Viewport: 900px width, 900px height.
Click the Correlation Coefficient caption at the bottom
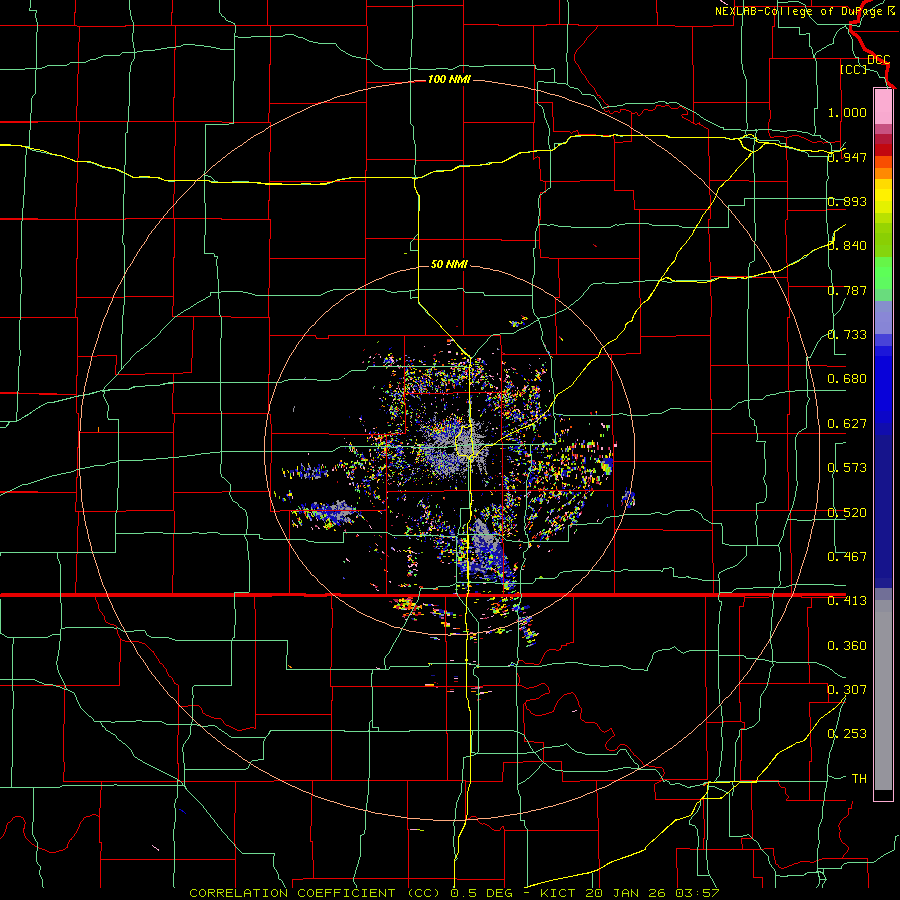tap(454, 893)
